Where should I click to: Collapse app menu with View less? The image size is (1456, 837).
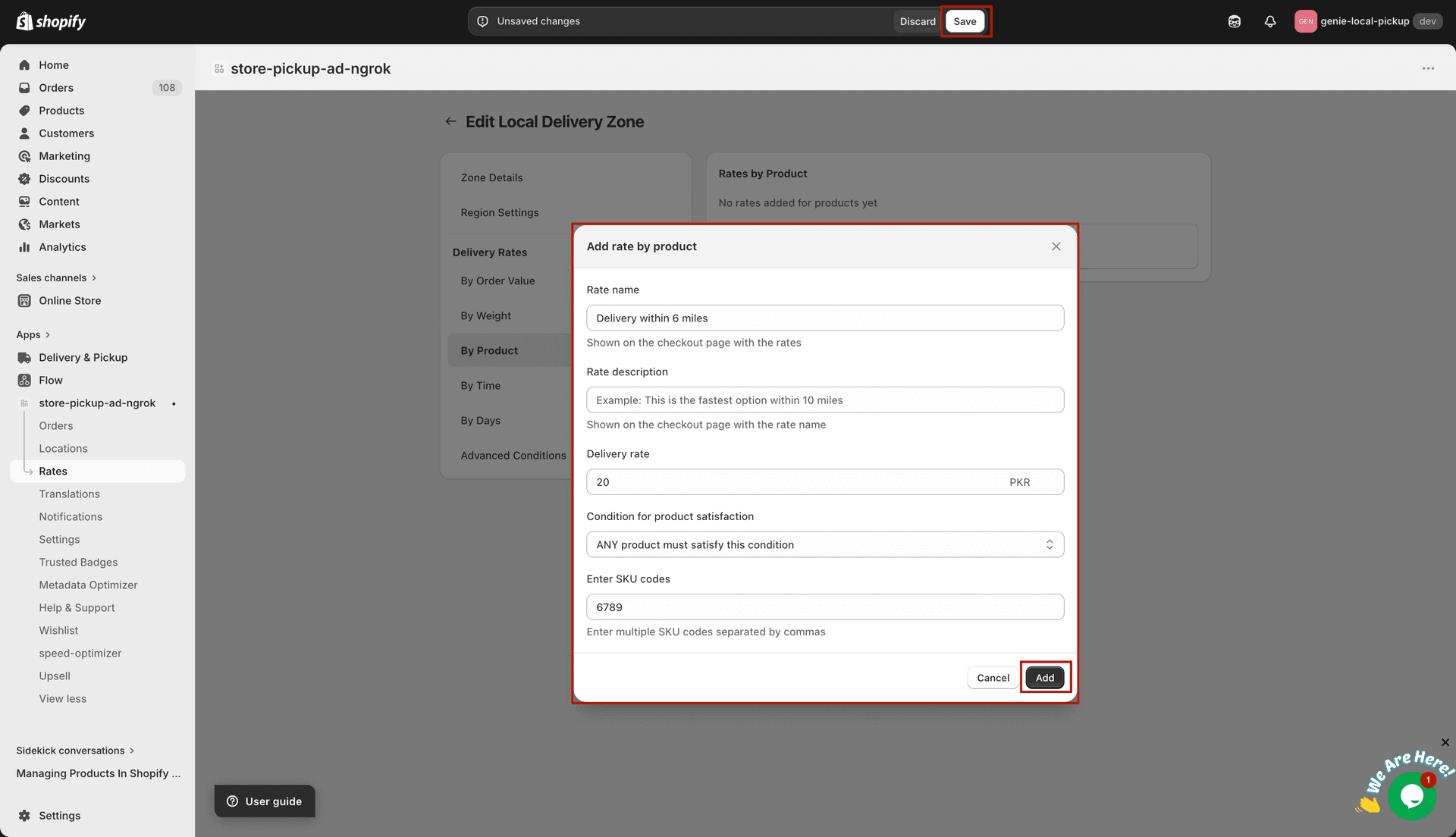[x=62, y=699]
